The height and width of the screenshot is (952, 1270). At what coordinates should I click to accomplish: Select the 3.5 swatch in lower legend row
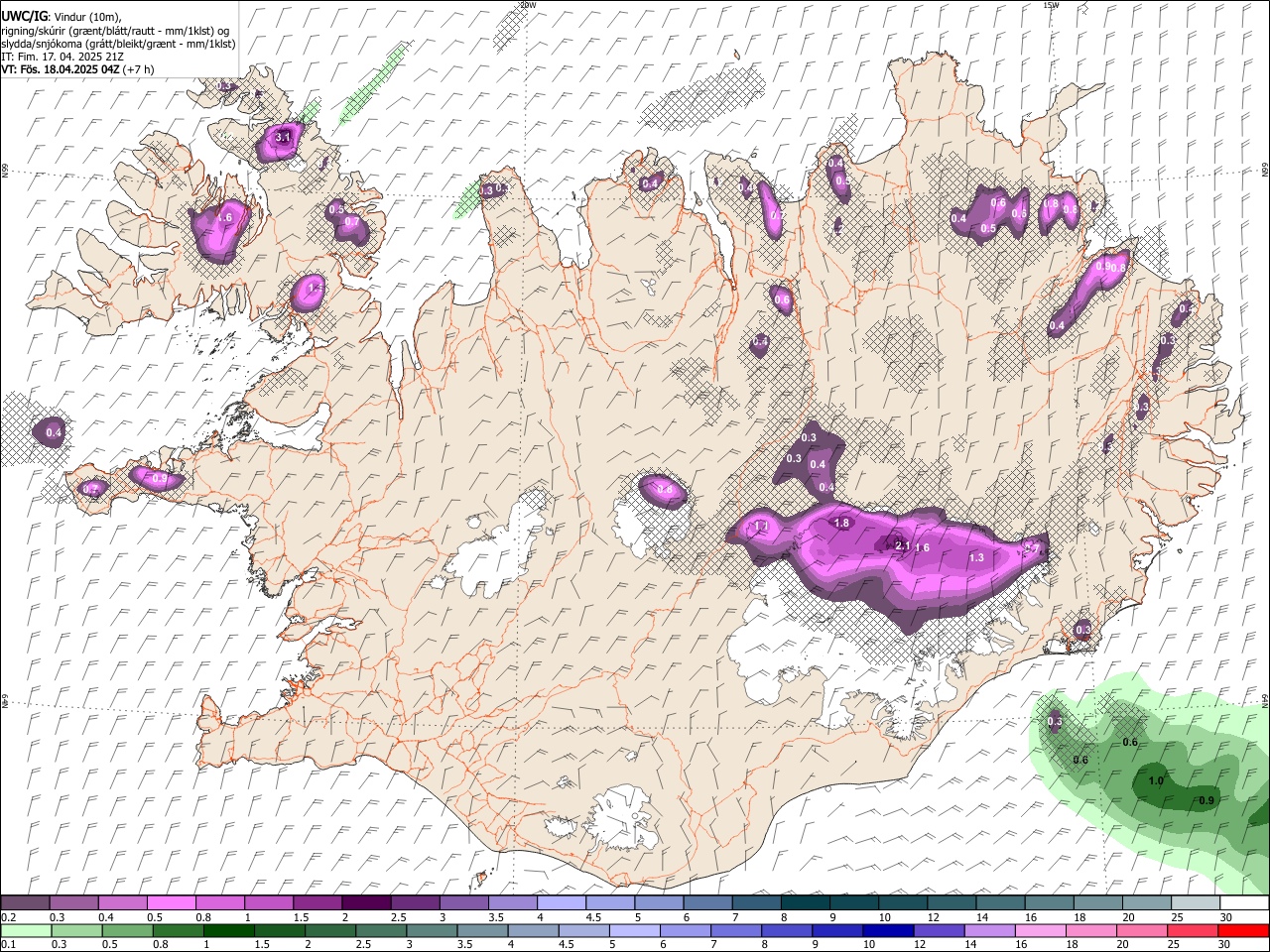[x=482, y=931]
